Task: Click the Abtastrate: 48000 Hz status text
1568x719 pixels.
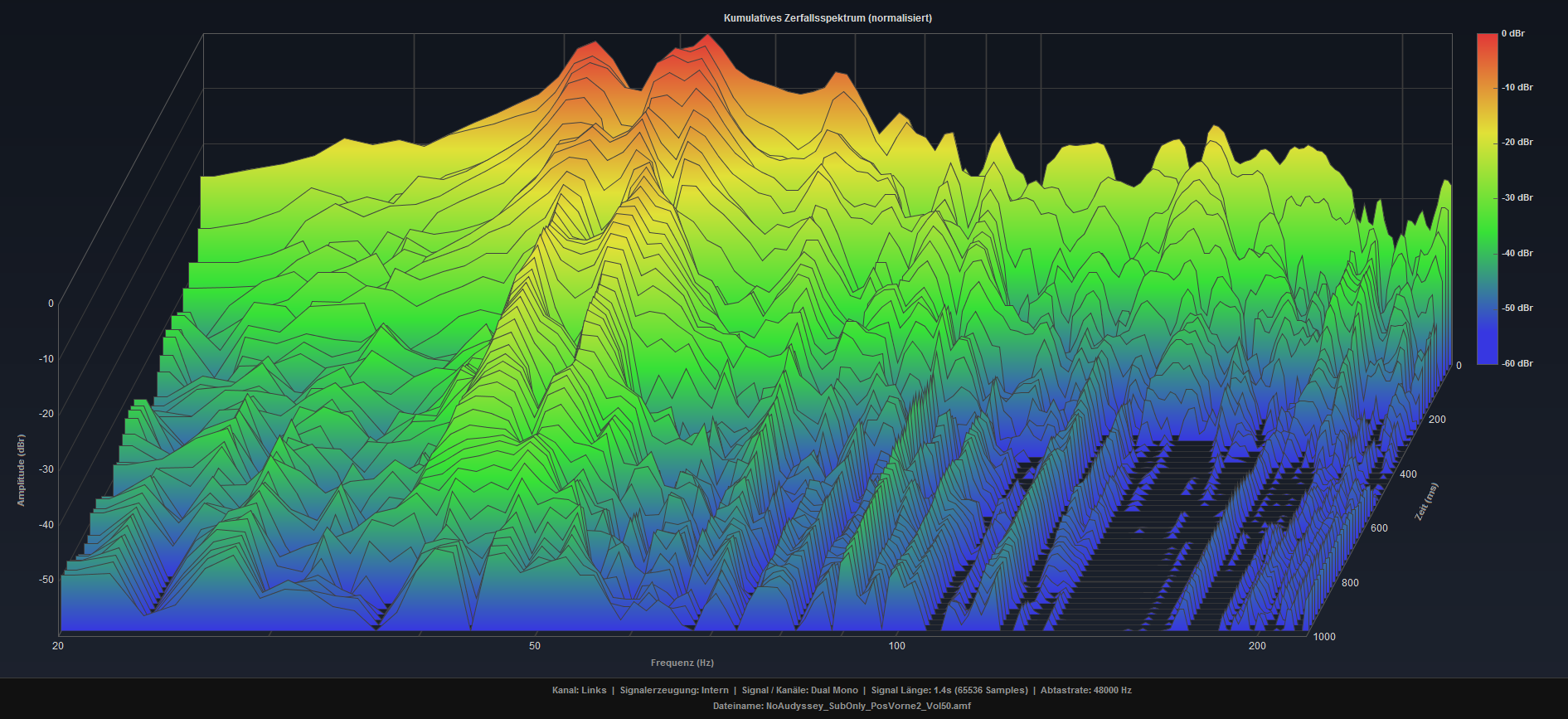Action: 1085,690
